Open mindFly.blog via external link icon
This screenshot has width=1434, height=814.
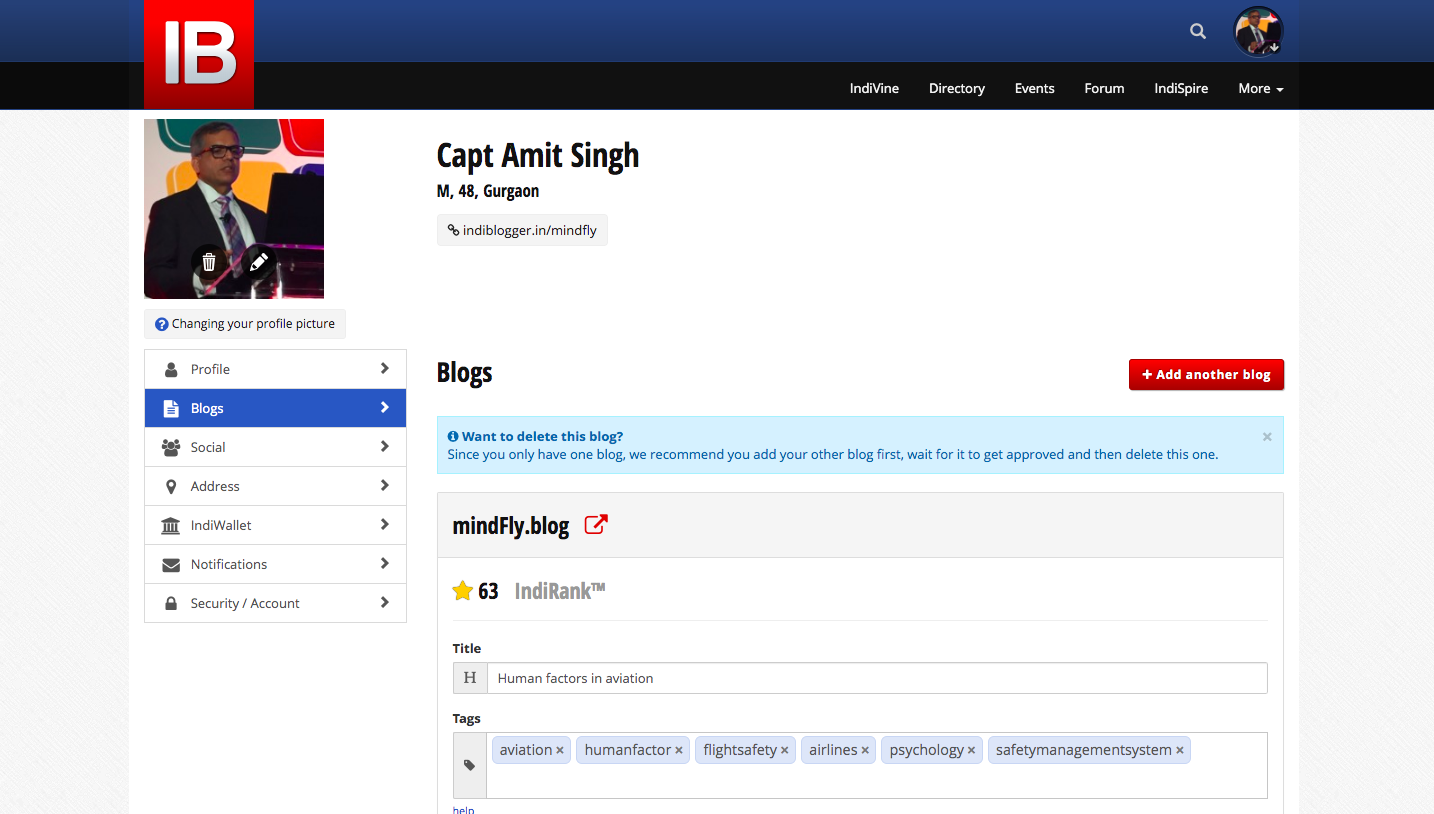click(595, 523)
